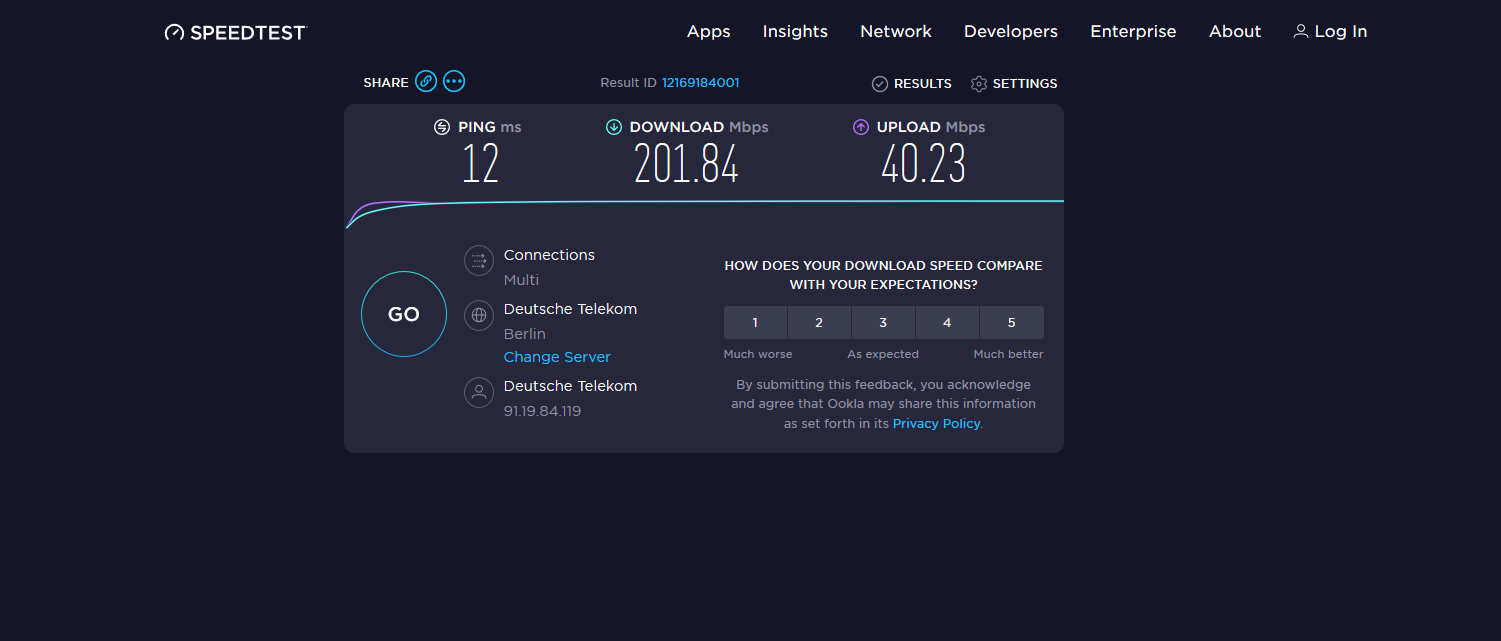This screenshot has width=1501, height=641.
Task: Click the Connections label
Action: point(549,255)
